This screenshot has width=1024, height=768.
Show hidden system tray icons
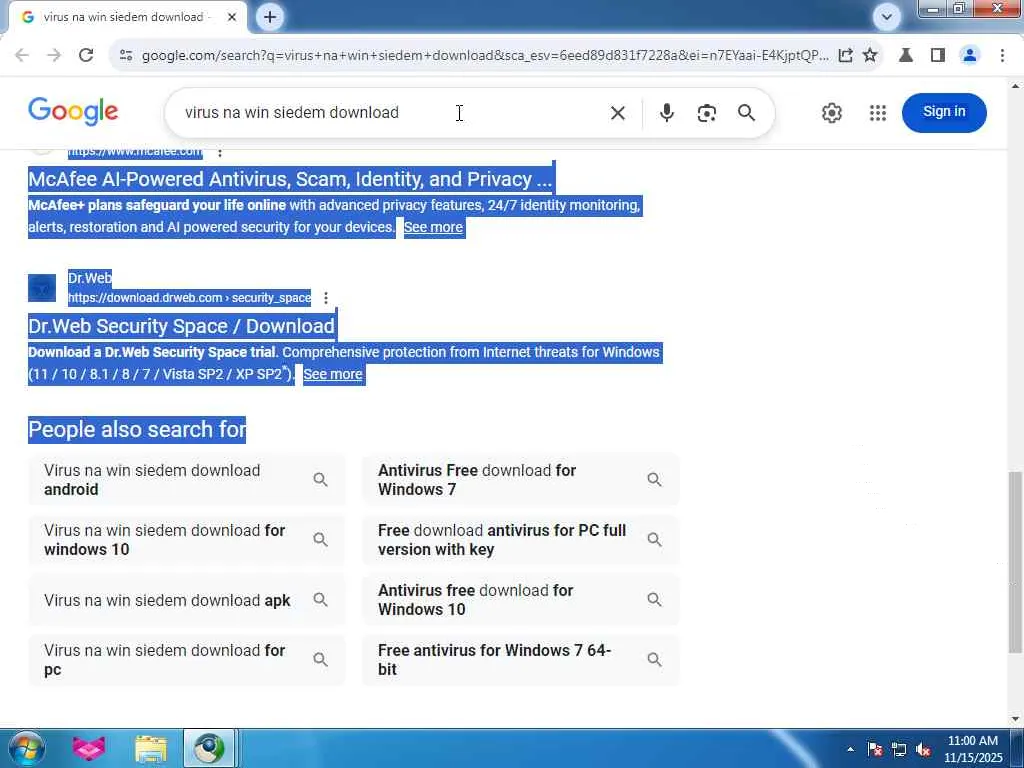(x=850, y=749)
